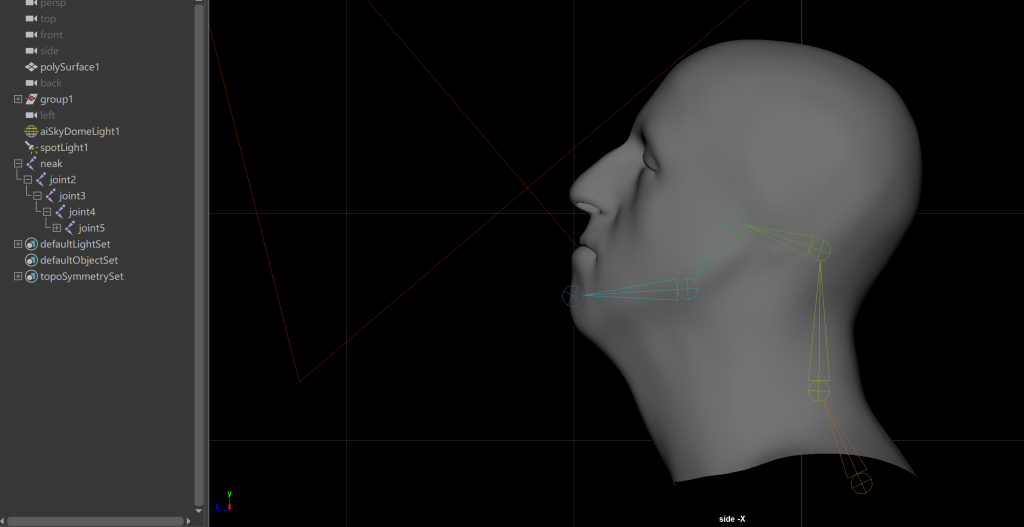Select the yellow joint in the neck middle
The image size is (1024, 527).
click(x=818, y=391)
